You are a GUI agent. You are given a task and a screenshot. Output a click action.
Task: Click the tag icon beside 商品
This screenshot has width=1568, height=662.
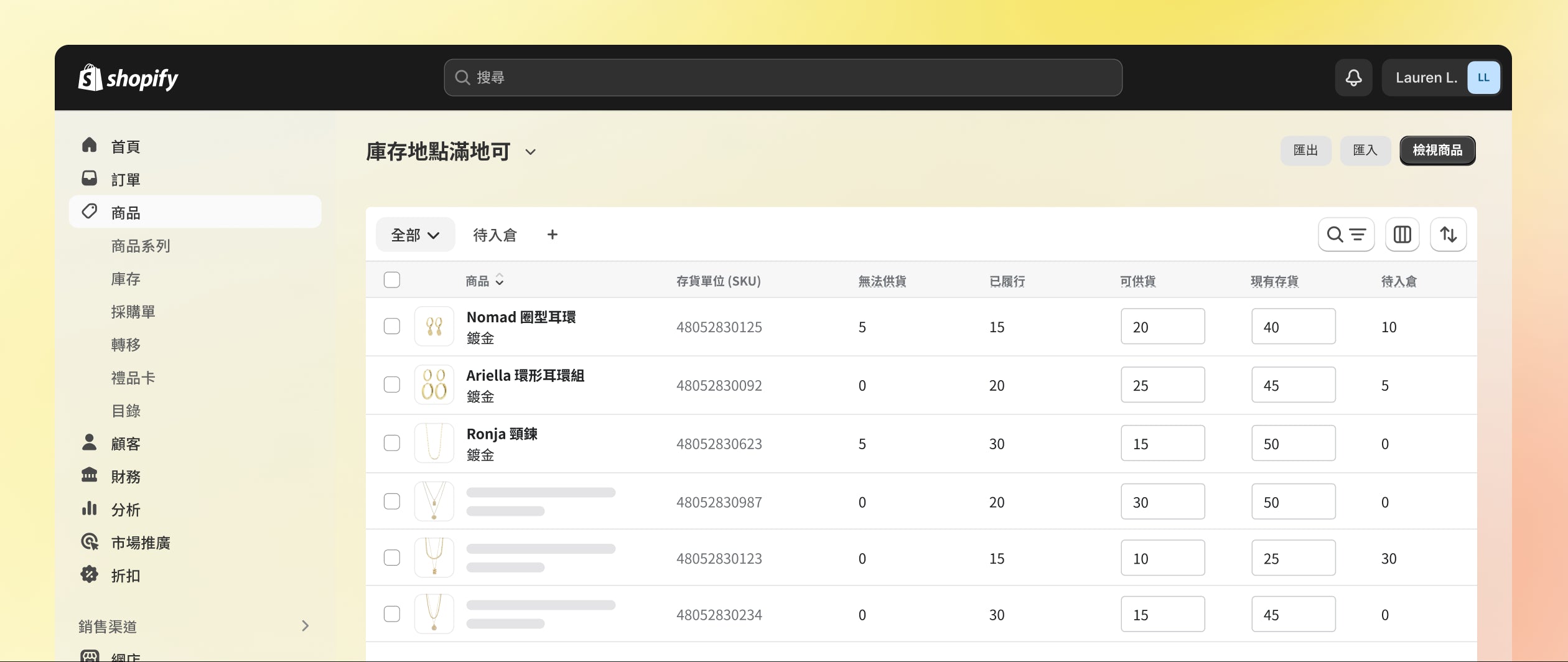(x=90, y=212)
